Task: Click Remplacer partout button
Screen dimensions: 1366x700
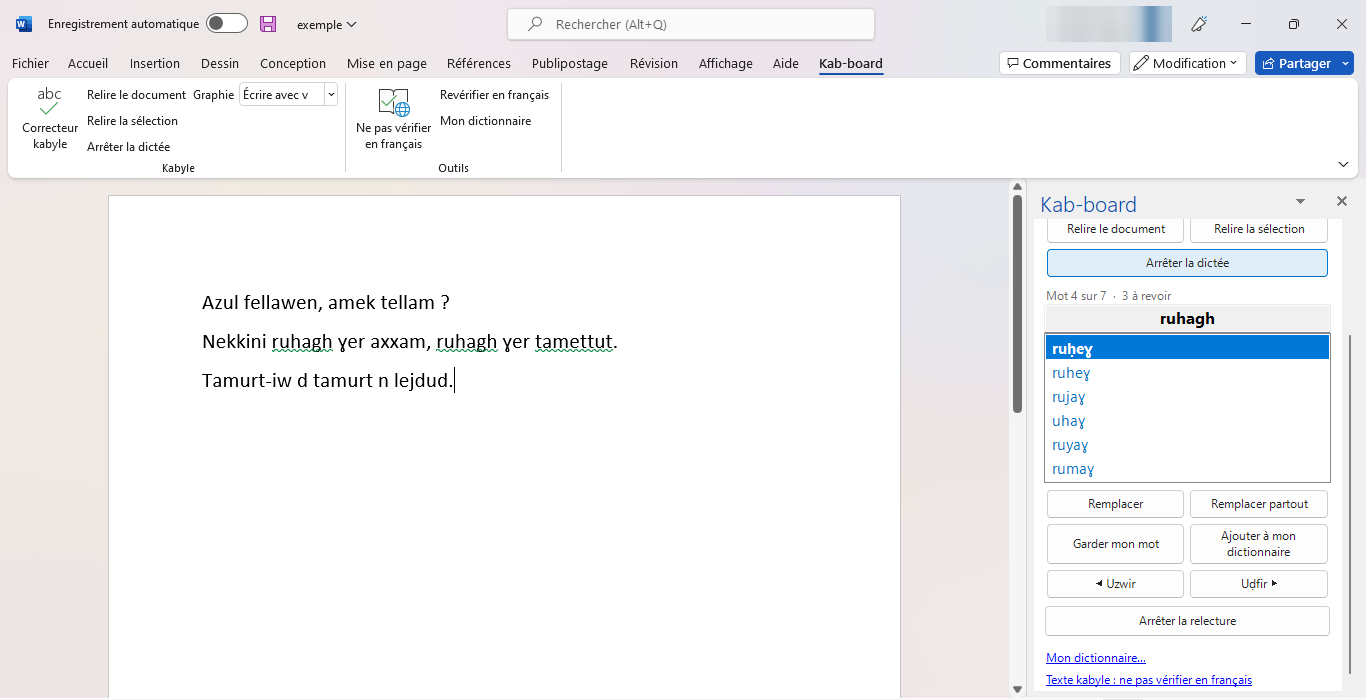Action: [x=1259, y=504]
